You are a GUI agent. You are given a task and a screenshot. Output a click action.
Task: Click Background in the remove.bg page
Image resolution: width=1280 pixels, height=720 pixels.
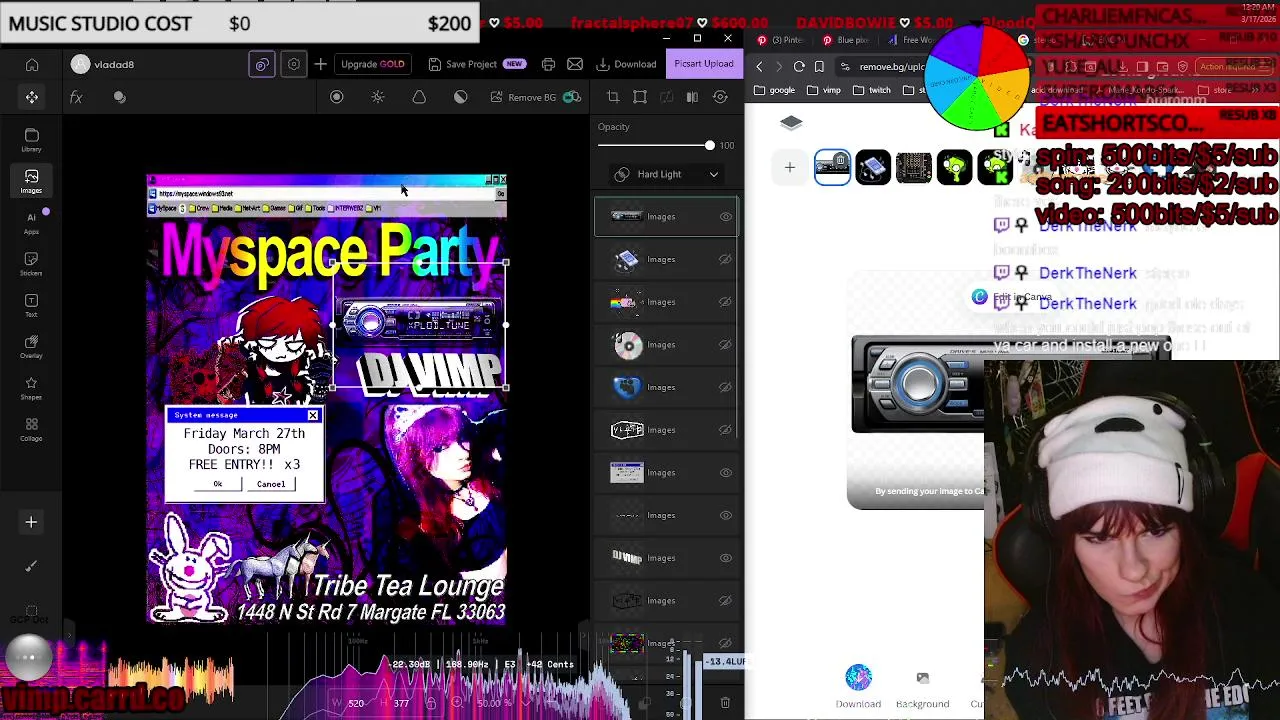(x=922, y=687)
